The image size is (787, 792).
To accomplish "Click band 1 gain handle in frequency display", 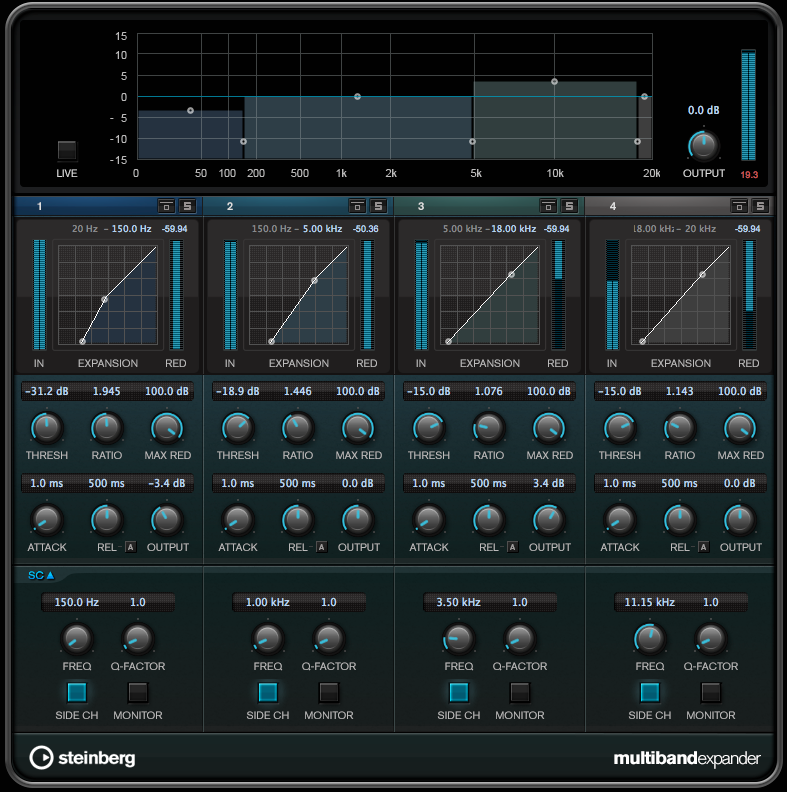I will click(x=190, y=111).
